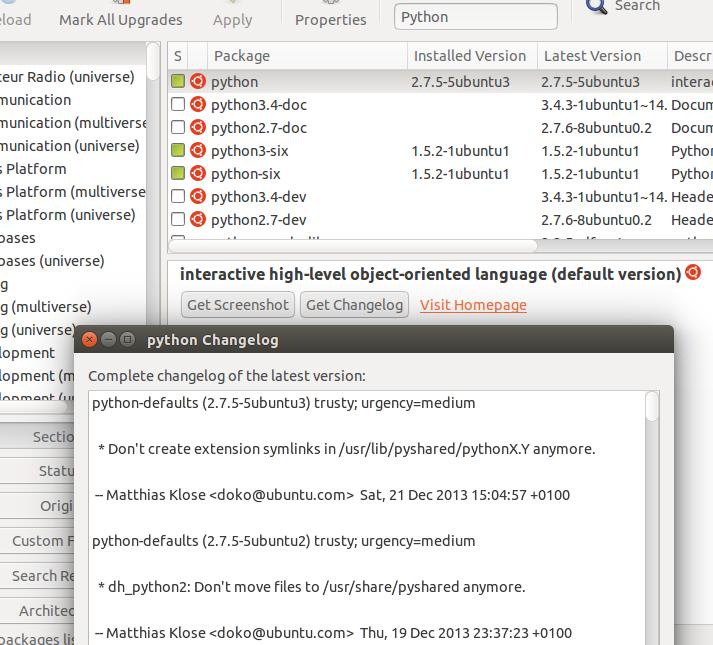The height and width of the screenshot is (645, 713).
Task: Click the Get Screenshot button
Action: (238, 305)
